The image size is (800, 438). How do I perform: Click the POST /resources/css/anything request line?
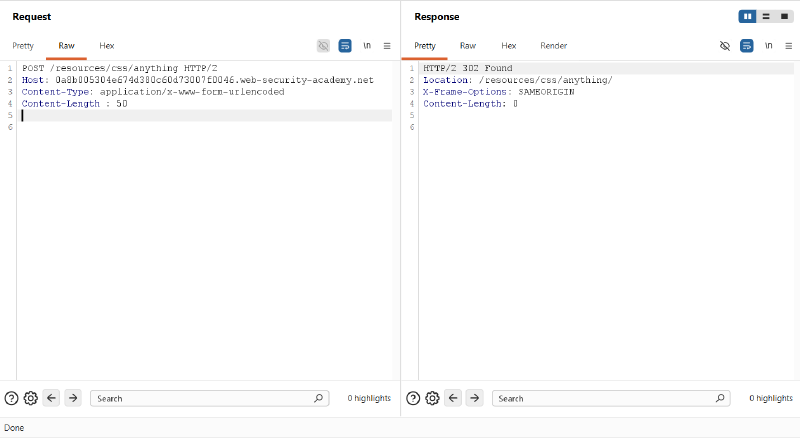pyautogui.click(x=119, y=68)
